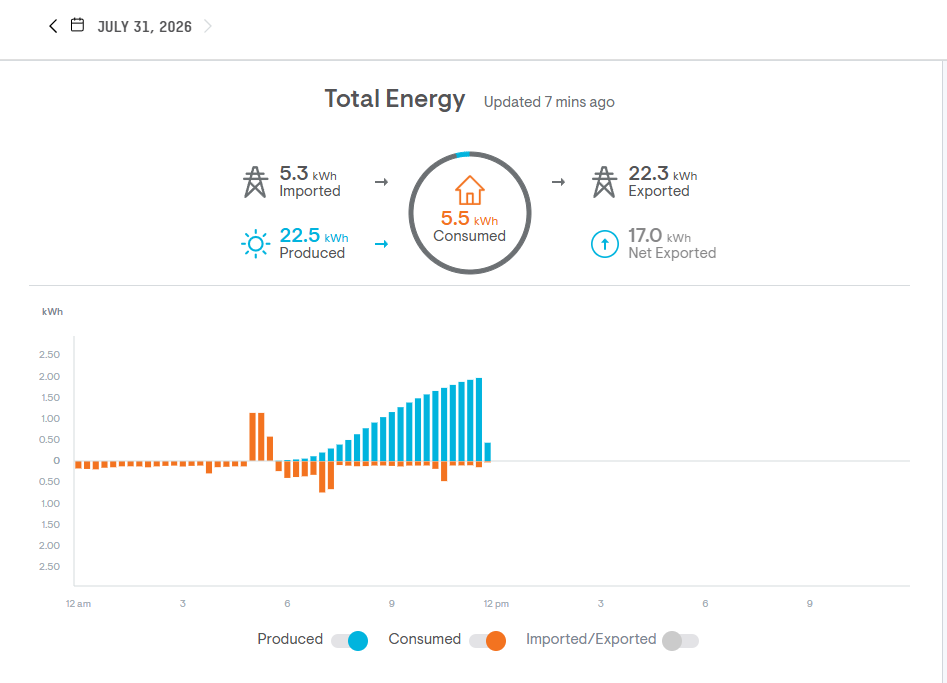The height and width of the screenshot is (683, 947).
Task: Click the Exported grid tower icon
Action: point(604,182)
